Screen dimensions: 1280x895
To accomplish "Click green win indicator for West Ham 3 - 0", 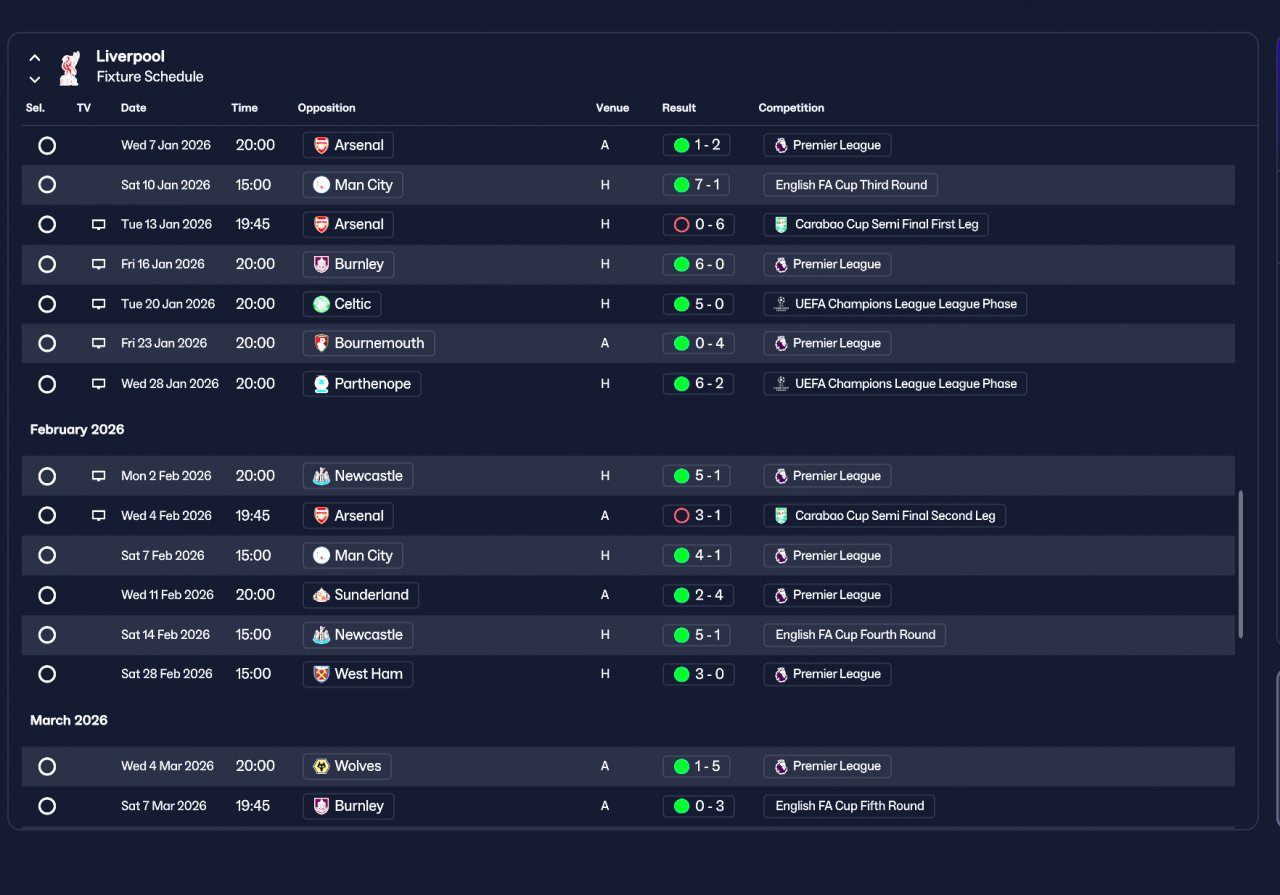I will pyautogui.click(x=682, y=674).
